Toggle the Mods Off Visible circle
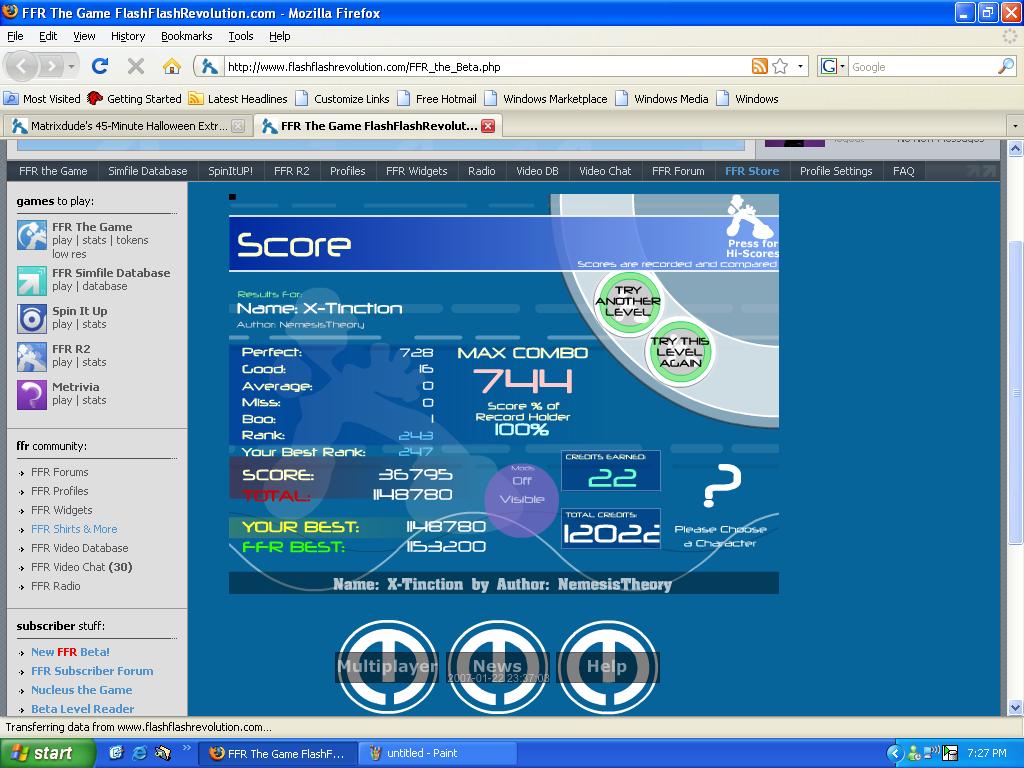The image size is (1024, 768). pos(522,499)
